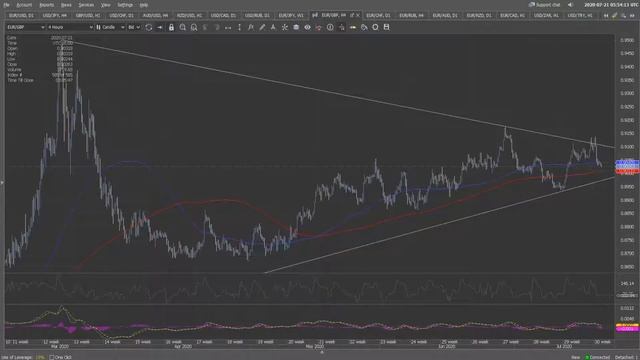Switch to the EUR/JPY W1 tab

pyautogui.click(x=291, y=16)
